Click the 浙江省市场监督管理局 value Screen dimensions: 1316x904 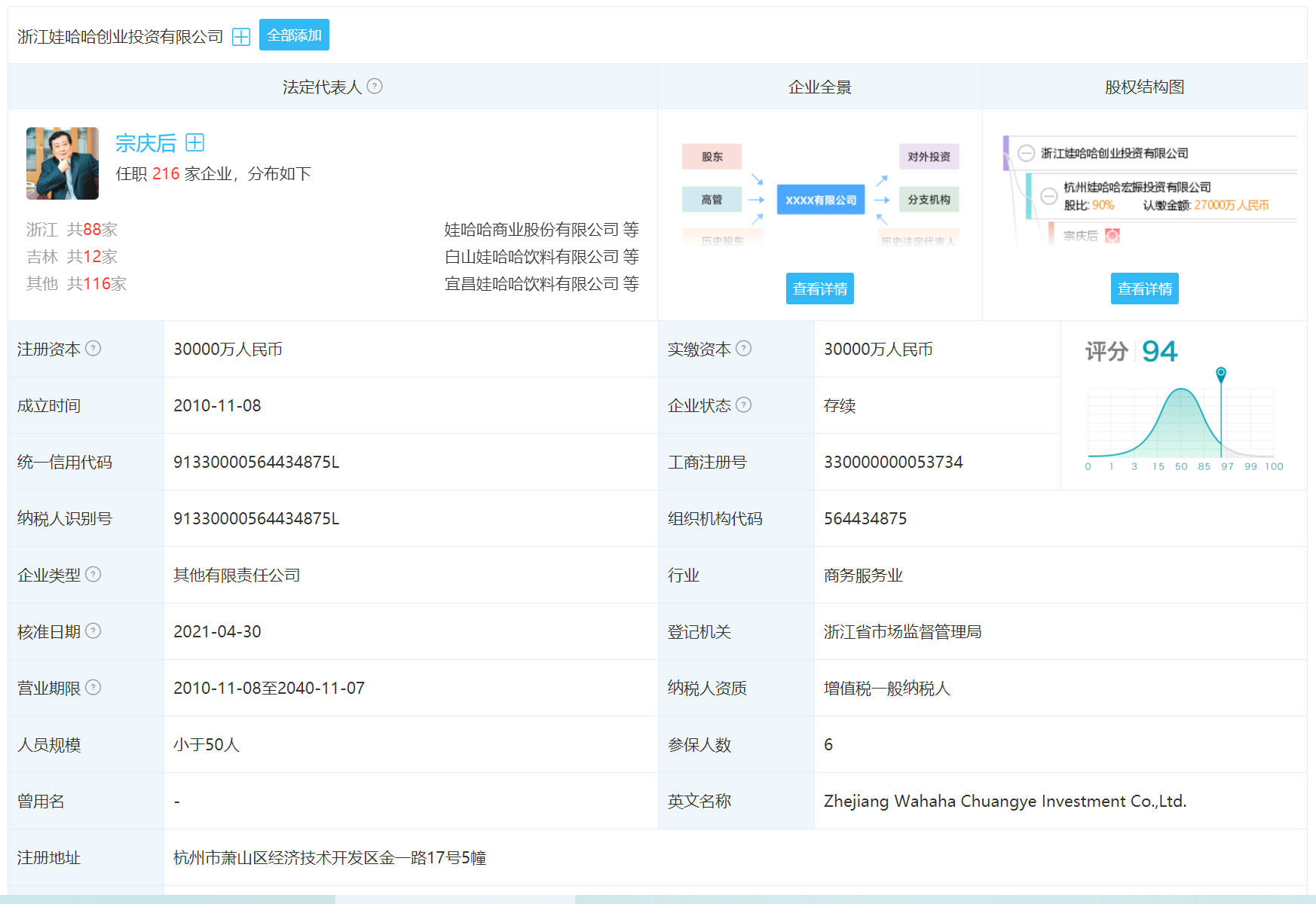[x=902, y=631]
